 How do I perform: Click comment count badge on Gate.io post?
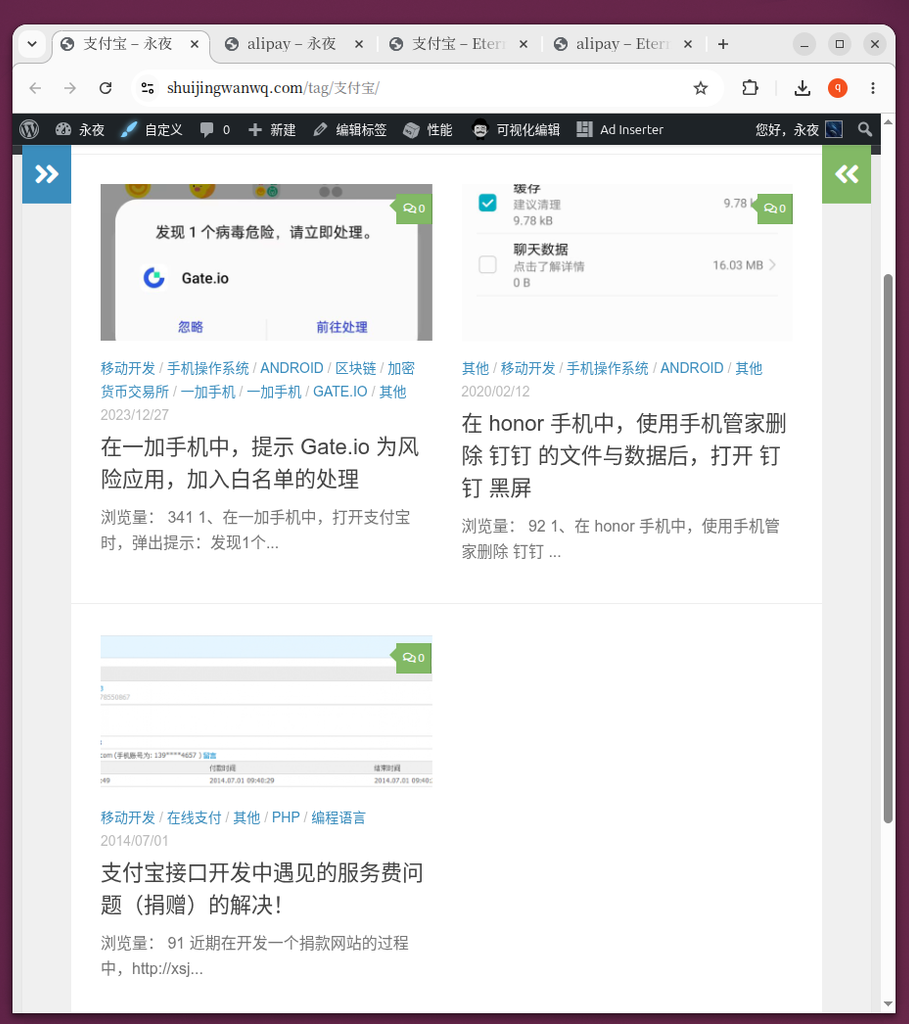pyautogui.click(x=413, y=208)
